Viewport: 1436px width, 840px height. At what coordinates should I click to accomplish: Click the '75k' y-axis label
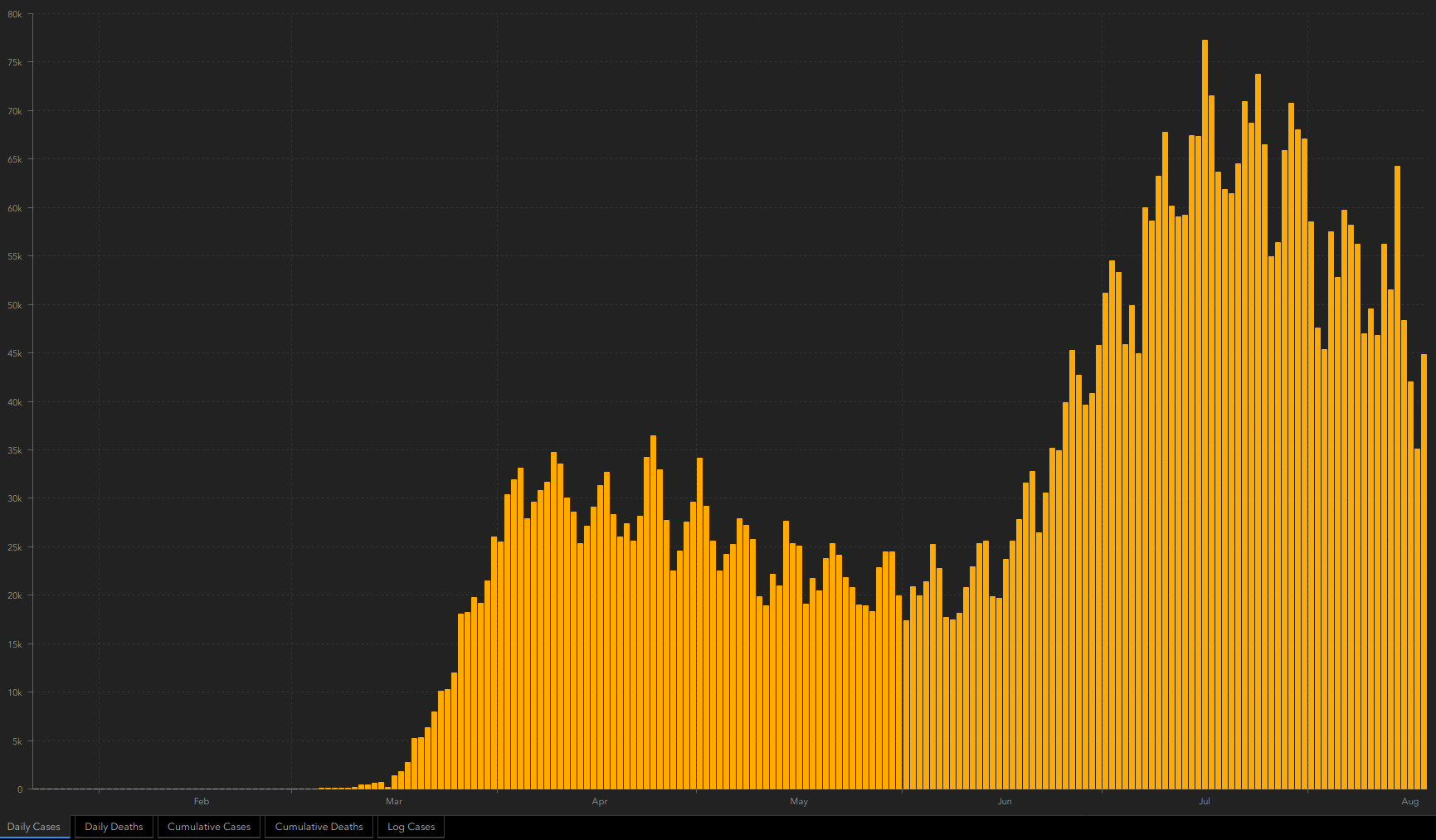pos(15,62)
